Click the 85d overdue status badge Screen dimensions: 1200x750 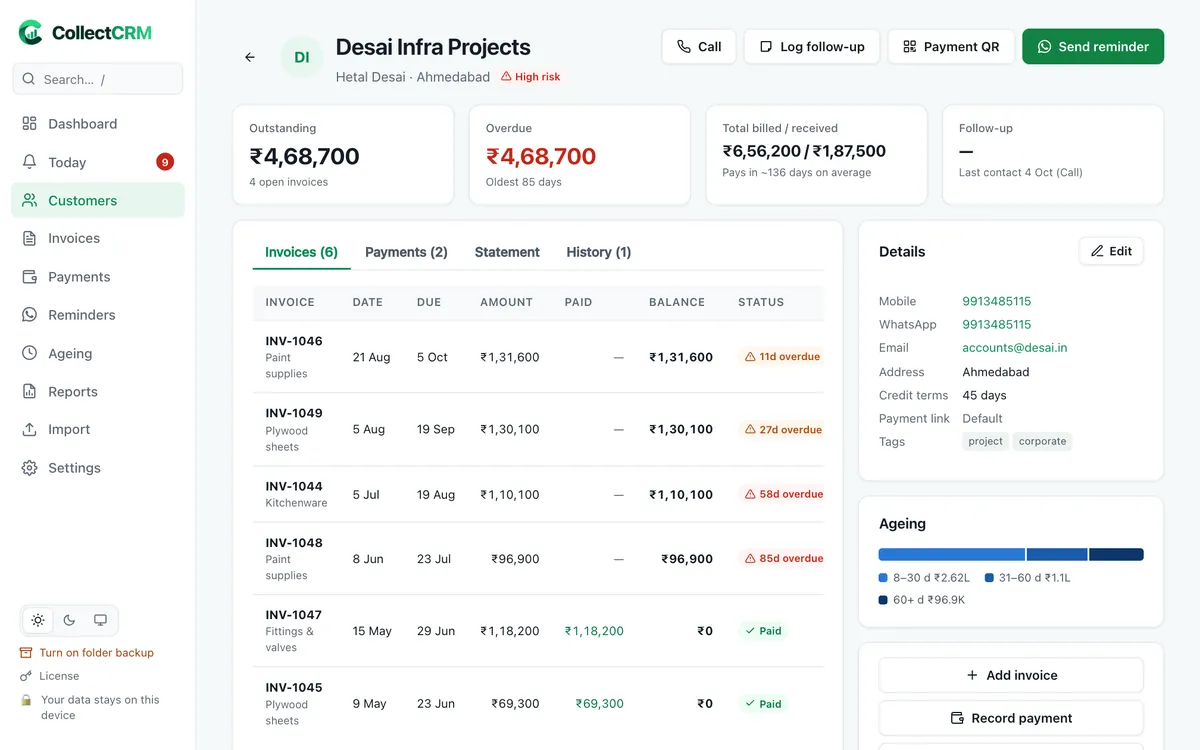pos(782,559)
